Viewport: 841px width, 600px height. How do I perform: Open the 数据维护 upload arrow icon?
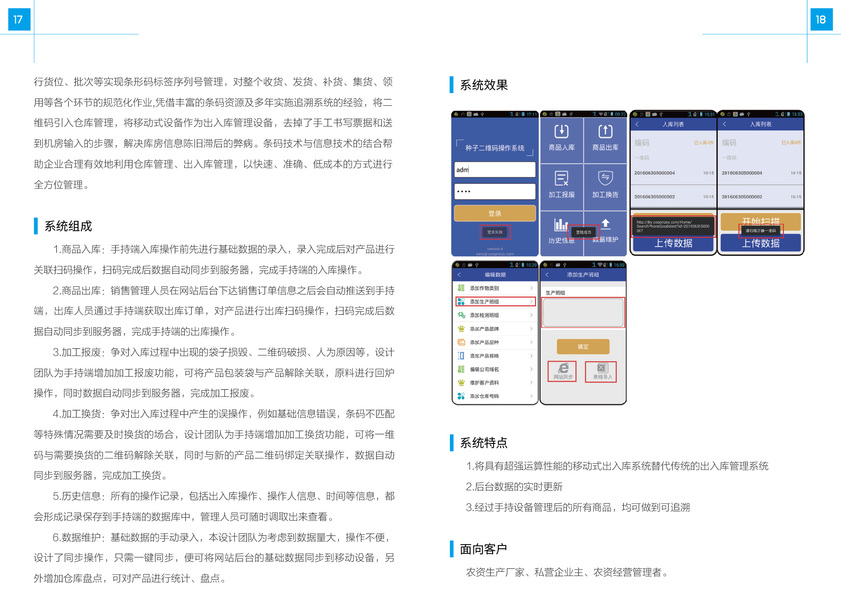pos(606,224)
